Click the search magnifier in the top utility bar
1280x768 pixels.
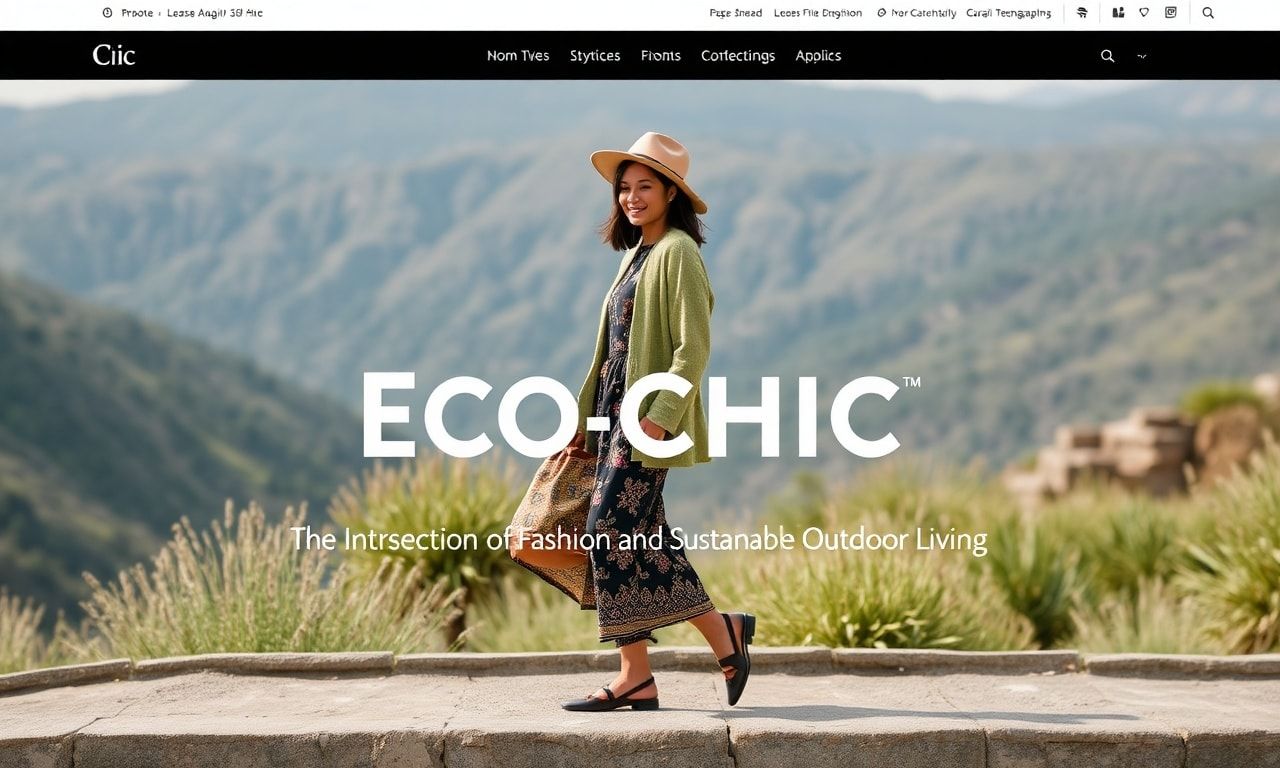(1208, 13)
